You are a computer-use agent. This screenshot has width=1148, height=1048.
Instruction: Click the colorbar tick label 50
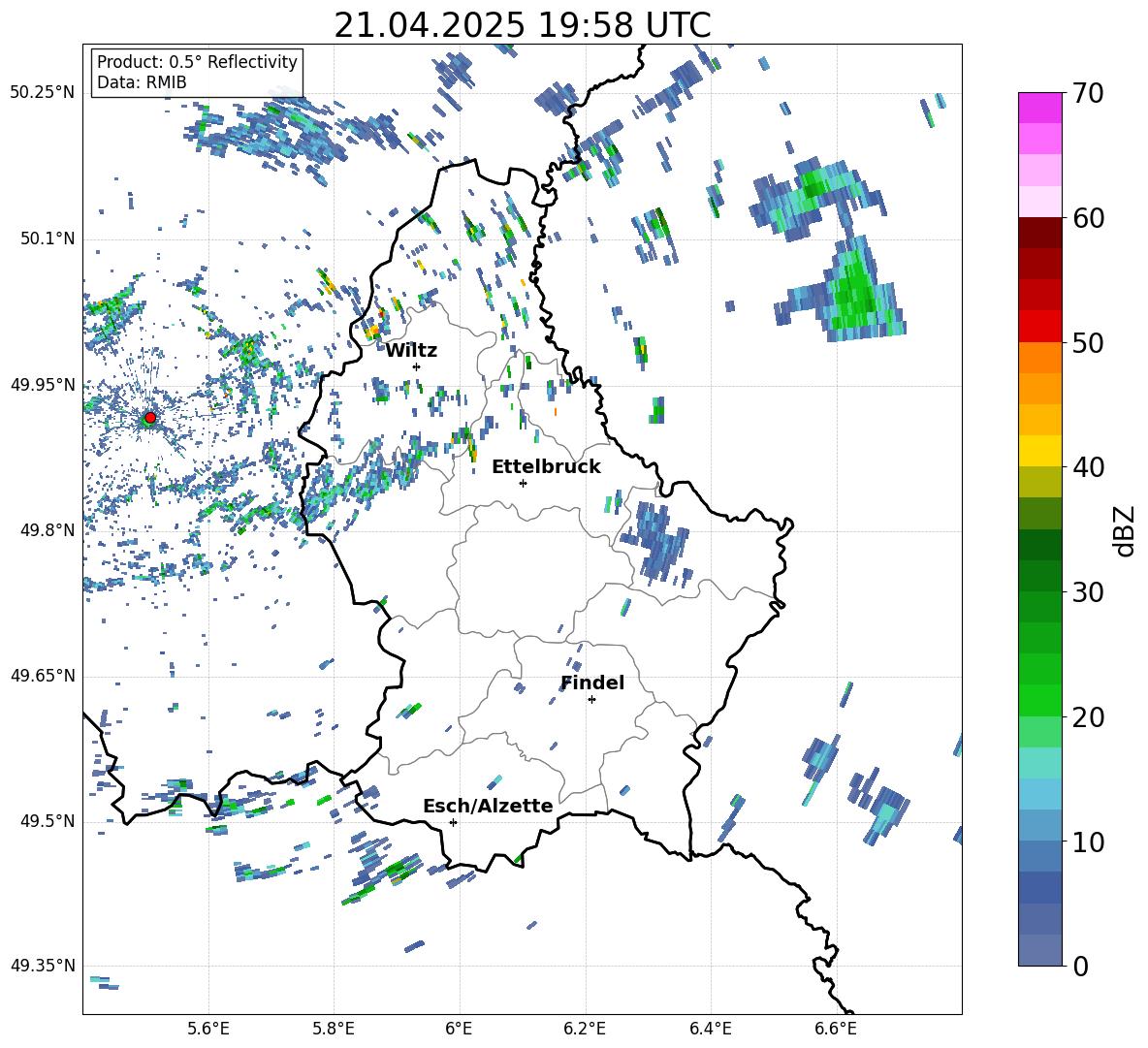[x=1087, y=342]
